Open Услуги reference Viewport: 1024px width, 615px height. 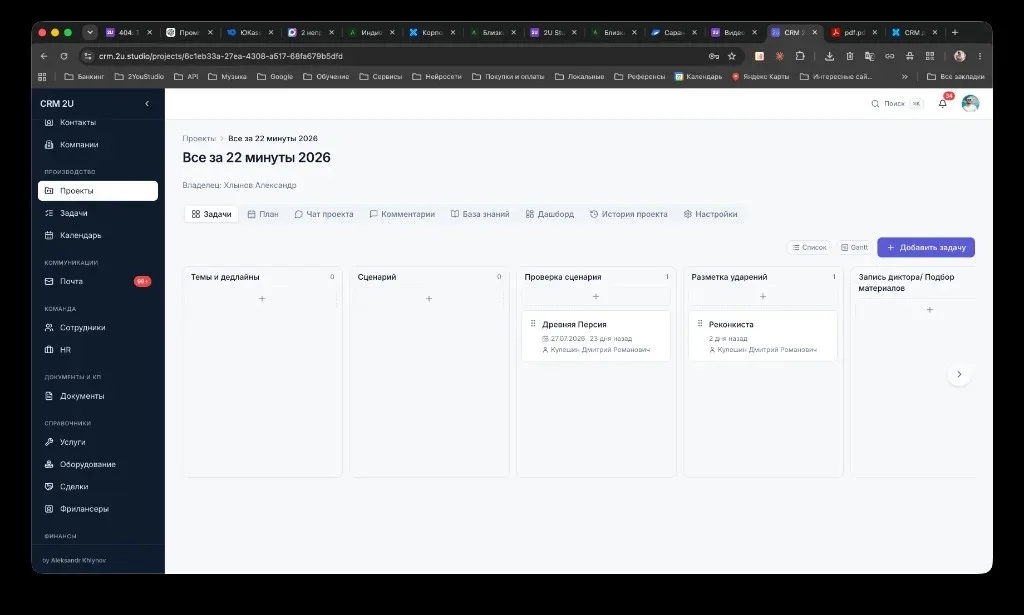coord(98,442)
